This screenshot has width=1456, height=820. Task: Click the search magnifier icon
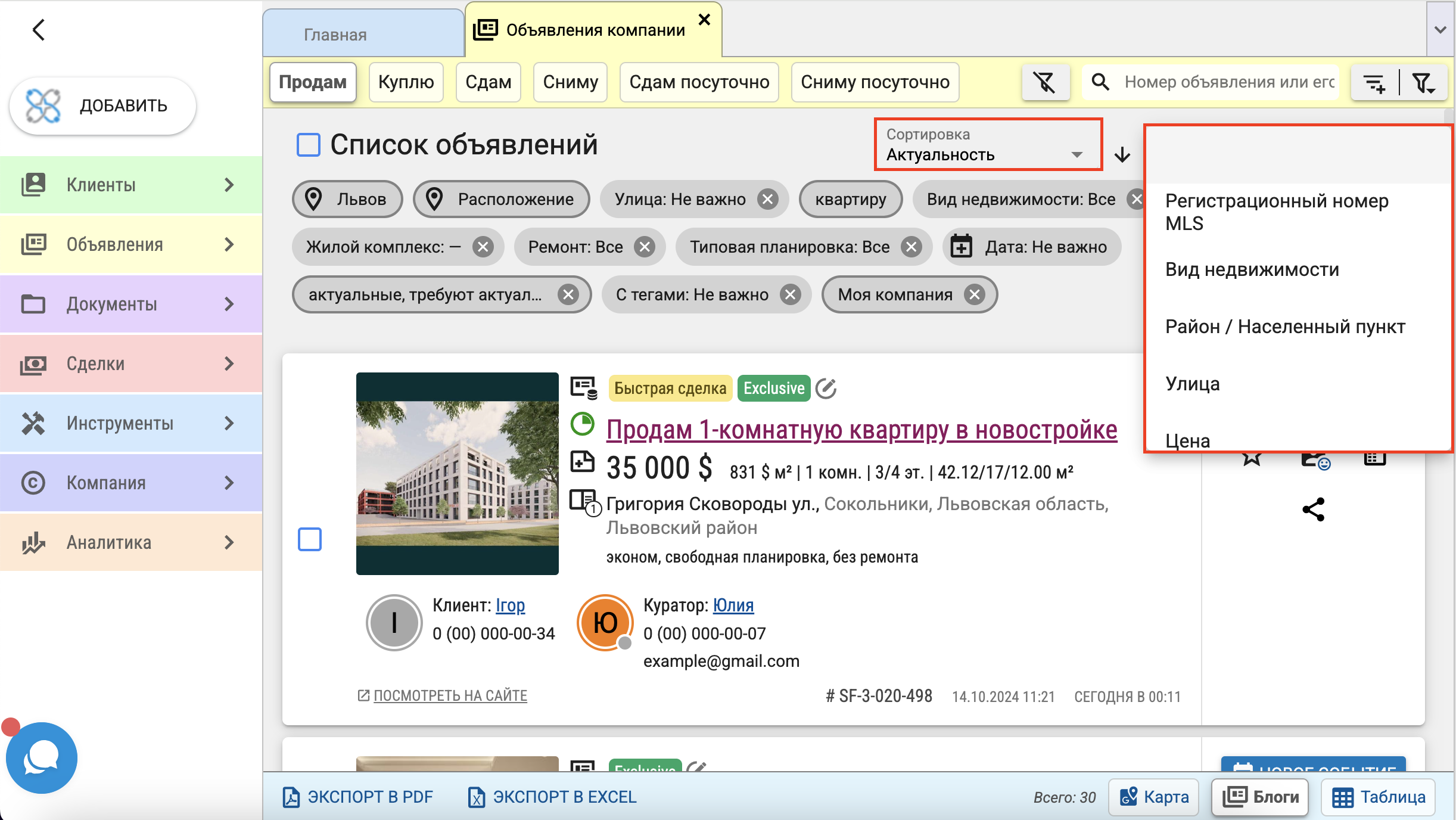(x=1100, y=82)
